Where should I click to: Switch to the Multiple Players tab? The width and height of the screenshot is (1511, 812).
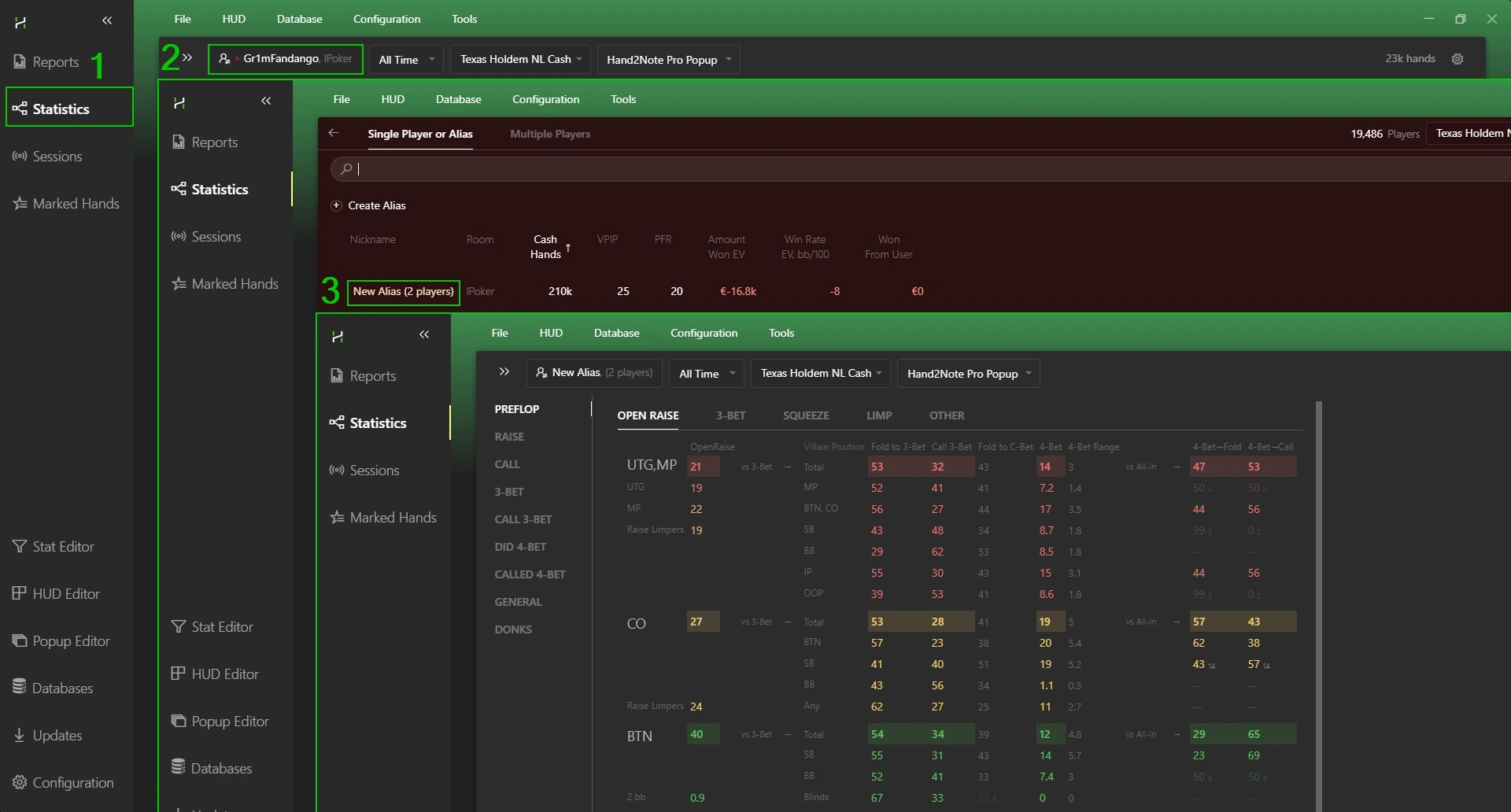(x=550, y=134)
